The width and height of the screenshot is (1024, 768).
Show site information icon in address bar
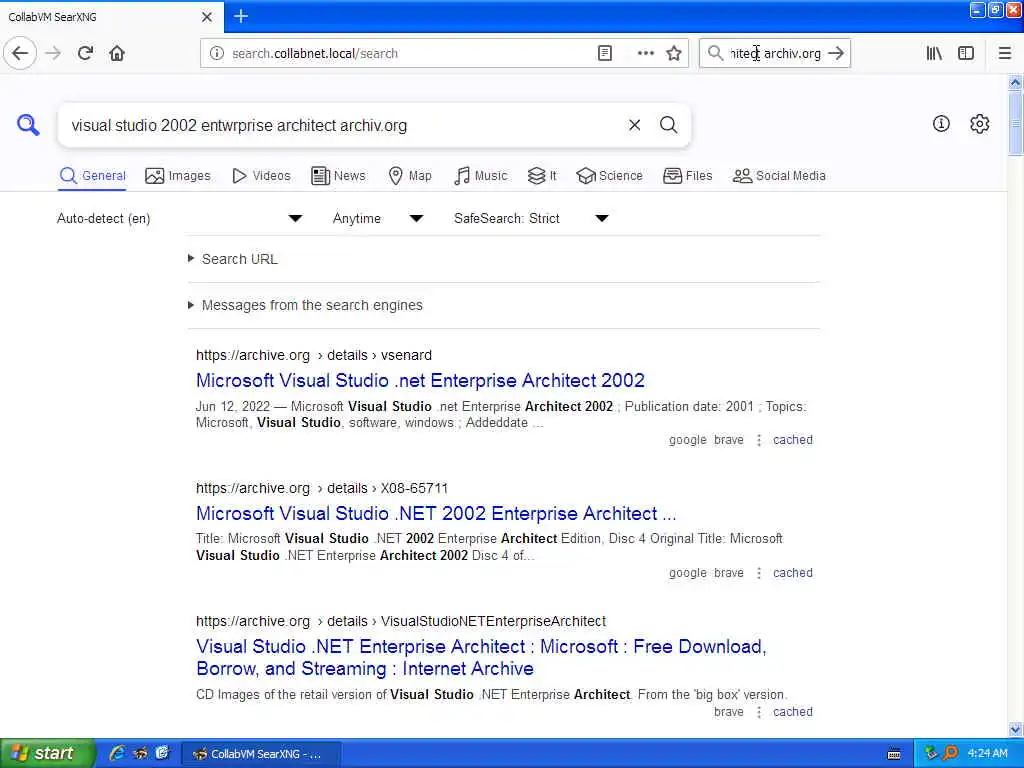(217, 53)
